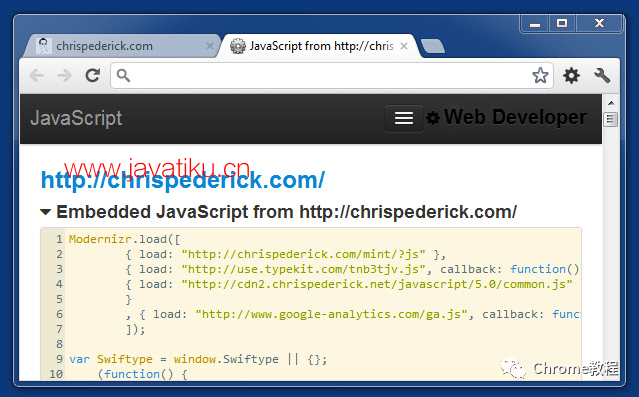Click the ]); text on line 7

pyautogui.click(x=135, y=329)
